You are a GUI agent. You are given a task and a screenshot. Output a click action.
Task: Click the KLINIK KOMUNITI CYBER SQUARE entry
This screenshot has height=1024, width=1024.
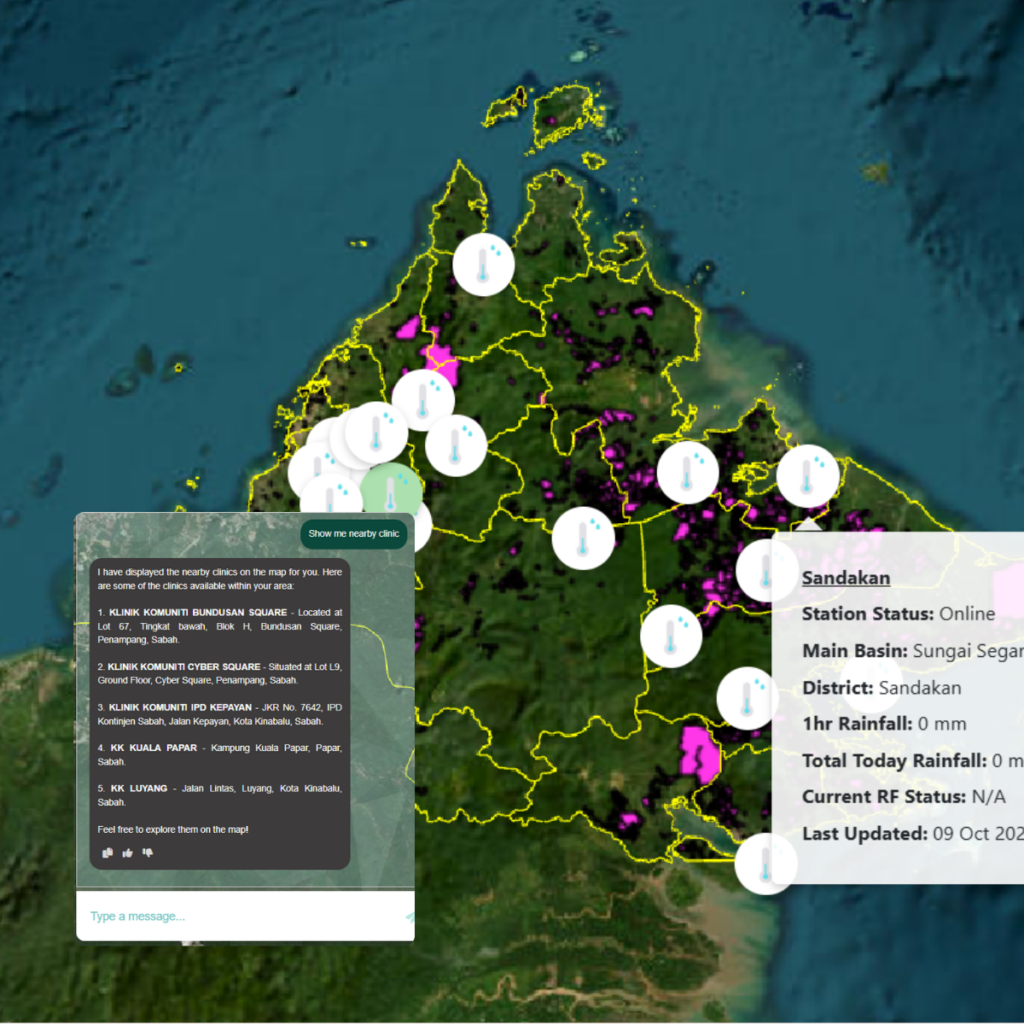pos(219,673)
